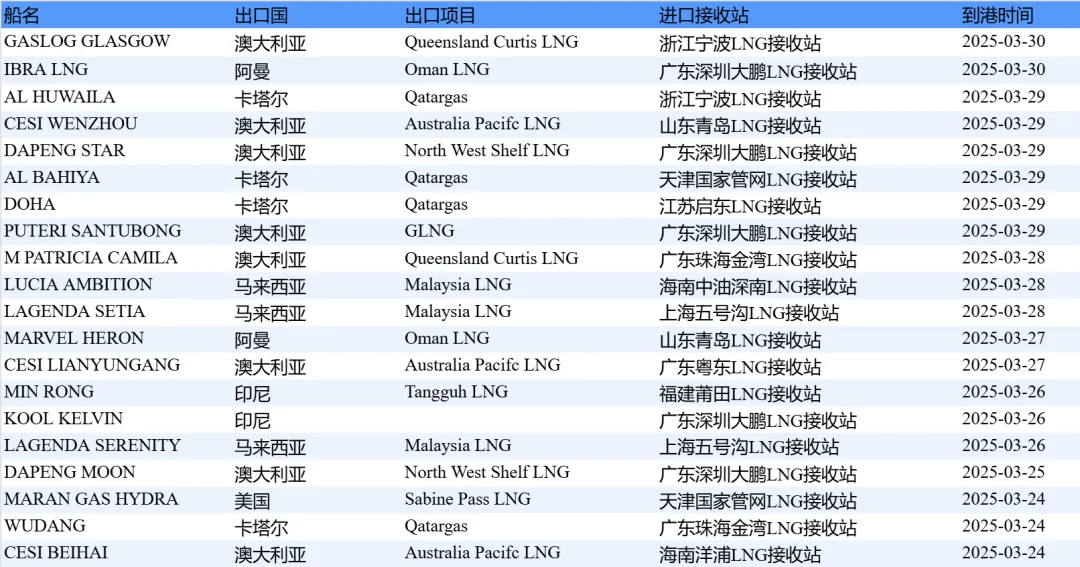Select ship name KOOL KELVIN
Screen dimensions: 1080x567
click(63, 419)
